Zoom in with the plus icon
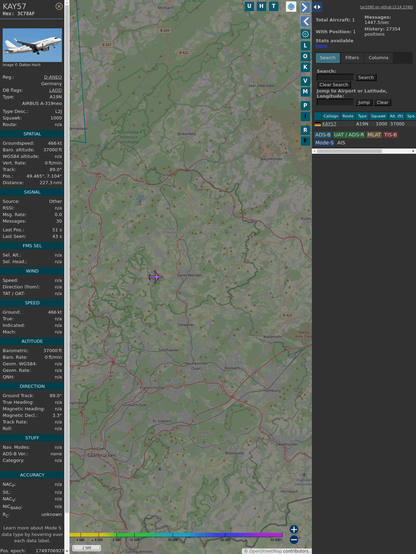Viewport: 416px width, 554px height. [294, 529]
